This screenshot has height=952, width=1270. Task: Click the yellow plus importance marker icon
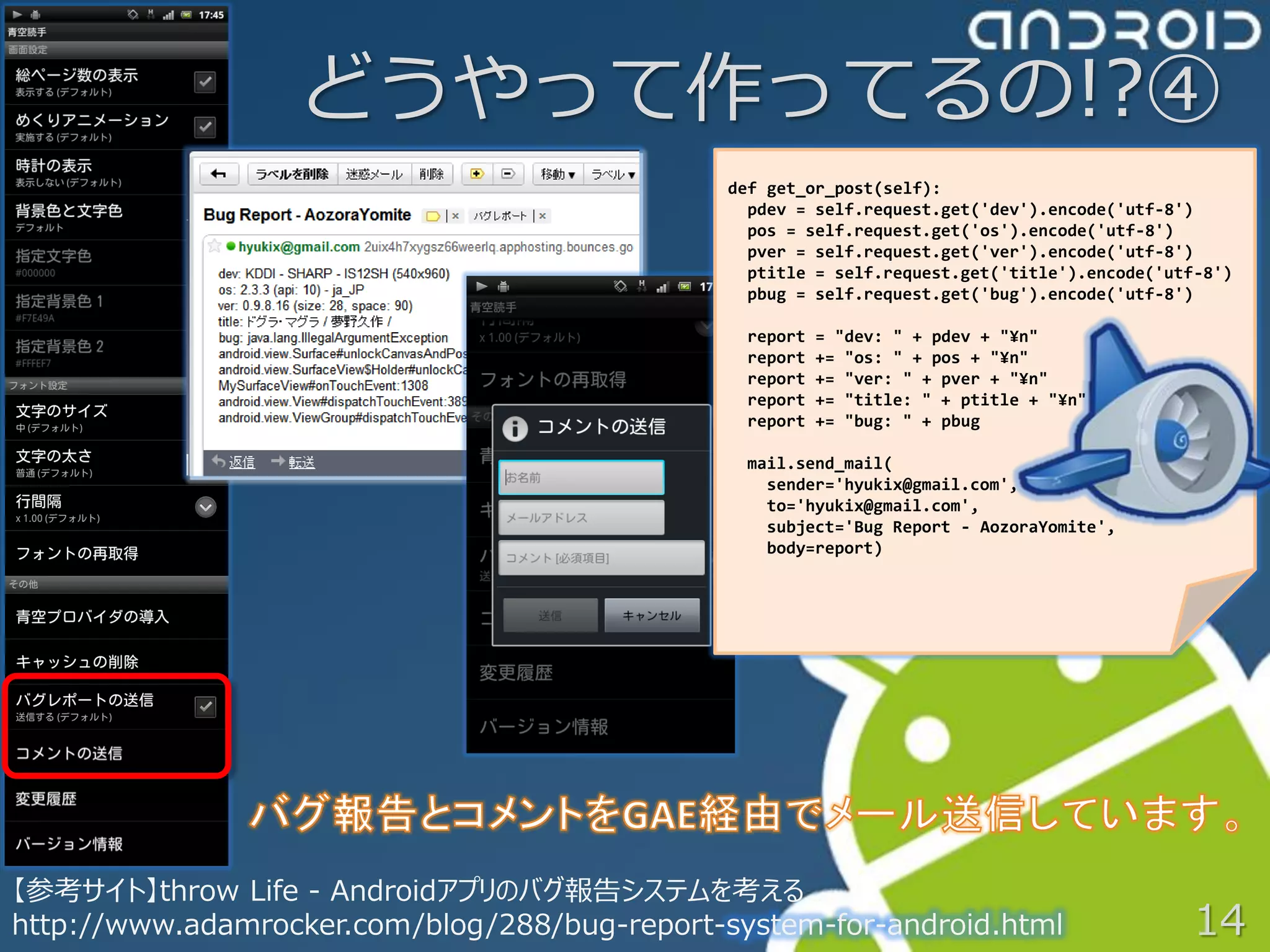tap(477, 174)
